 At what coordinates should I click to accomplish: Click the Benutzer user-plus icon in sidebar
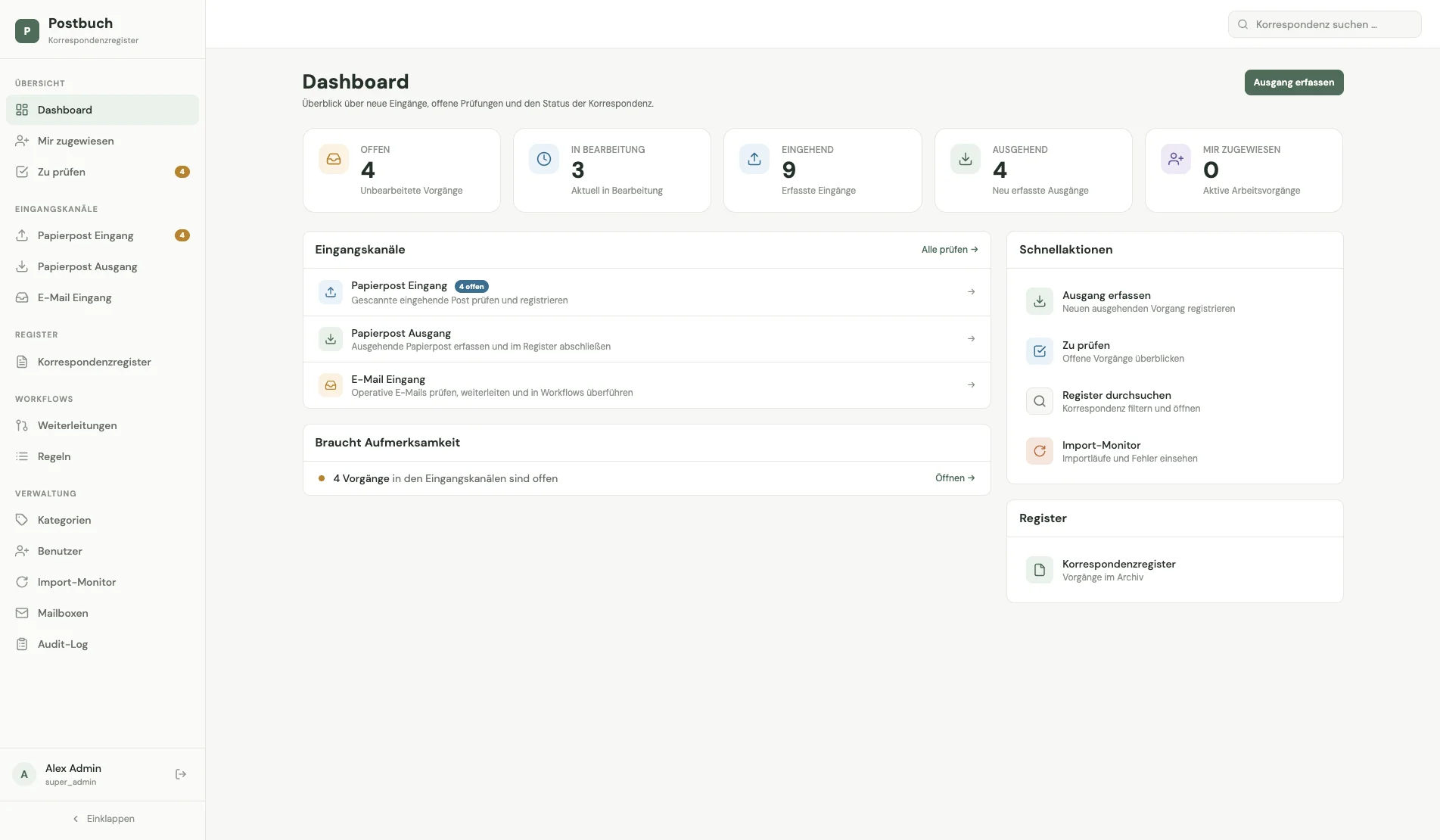coord(22,551)
